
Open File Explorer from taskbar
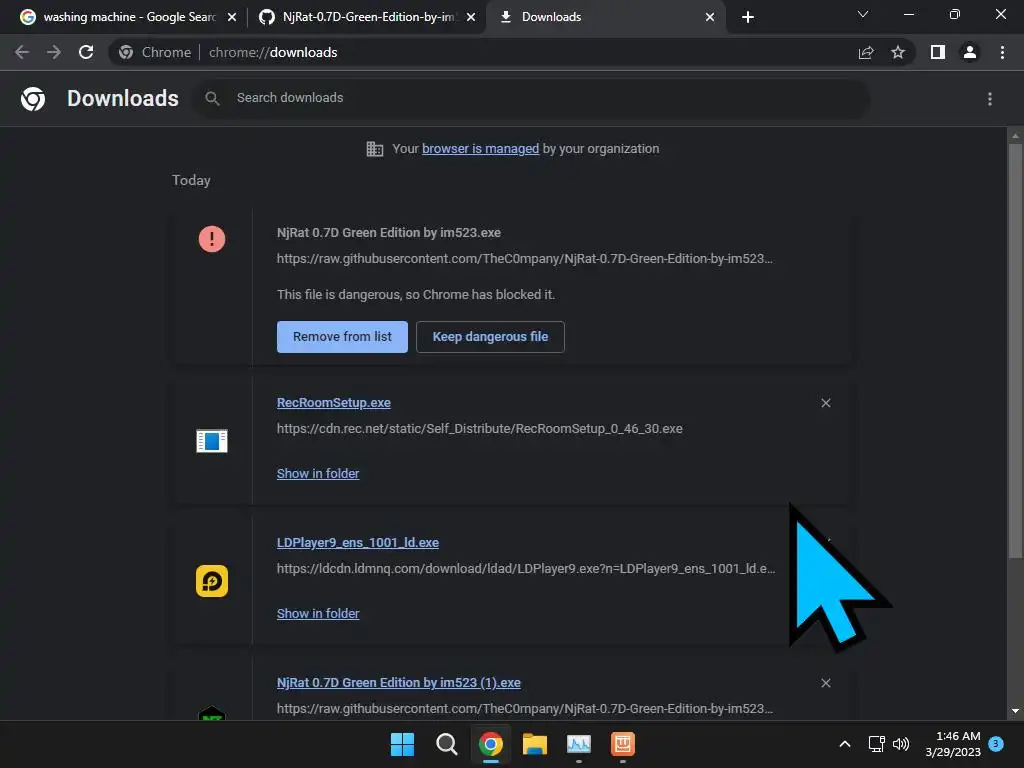(535, 744)
